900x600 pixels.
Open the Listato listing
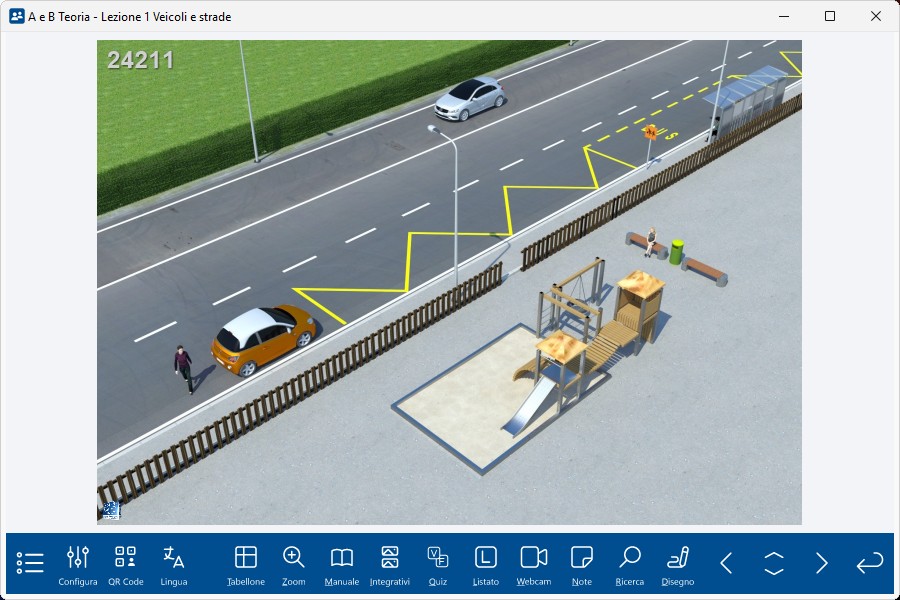tap(485, 565)
